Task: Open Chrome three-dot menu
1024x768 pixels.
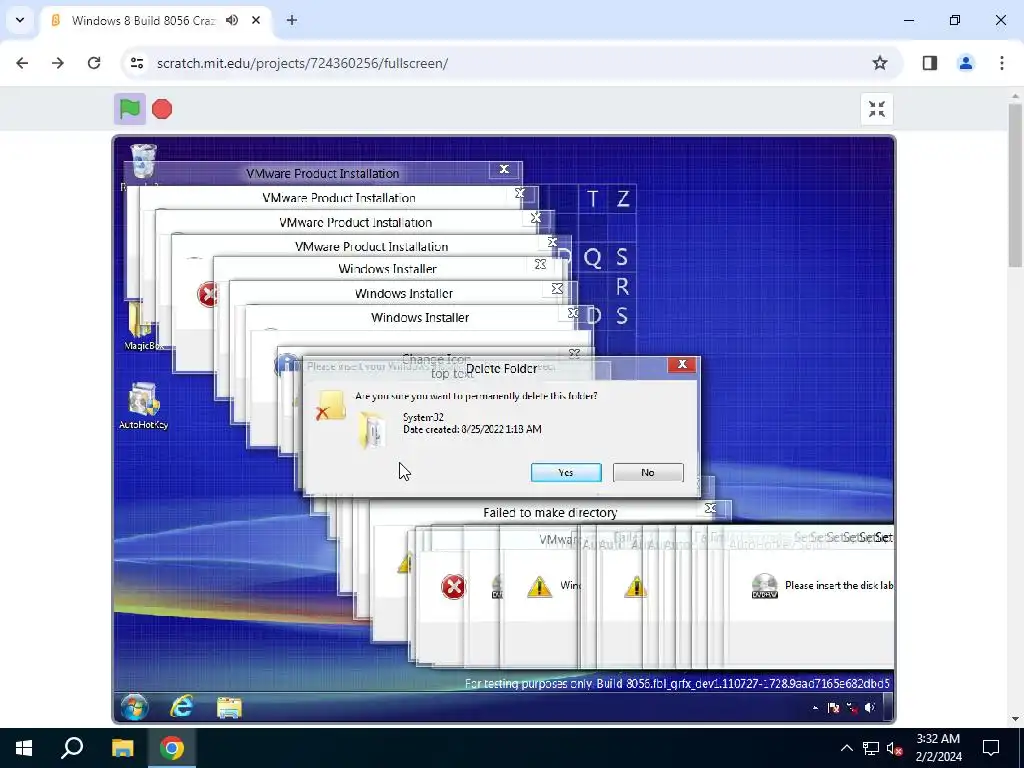Action: point(1002,63)
